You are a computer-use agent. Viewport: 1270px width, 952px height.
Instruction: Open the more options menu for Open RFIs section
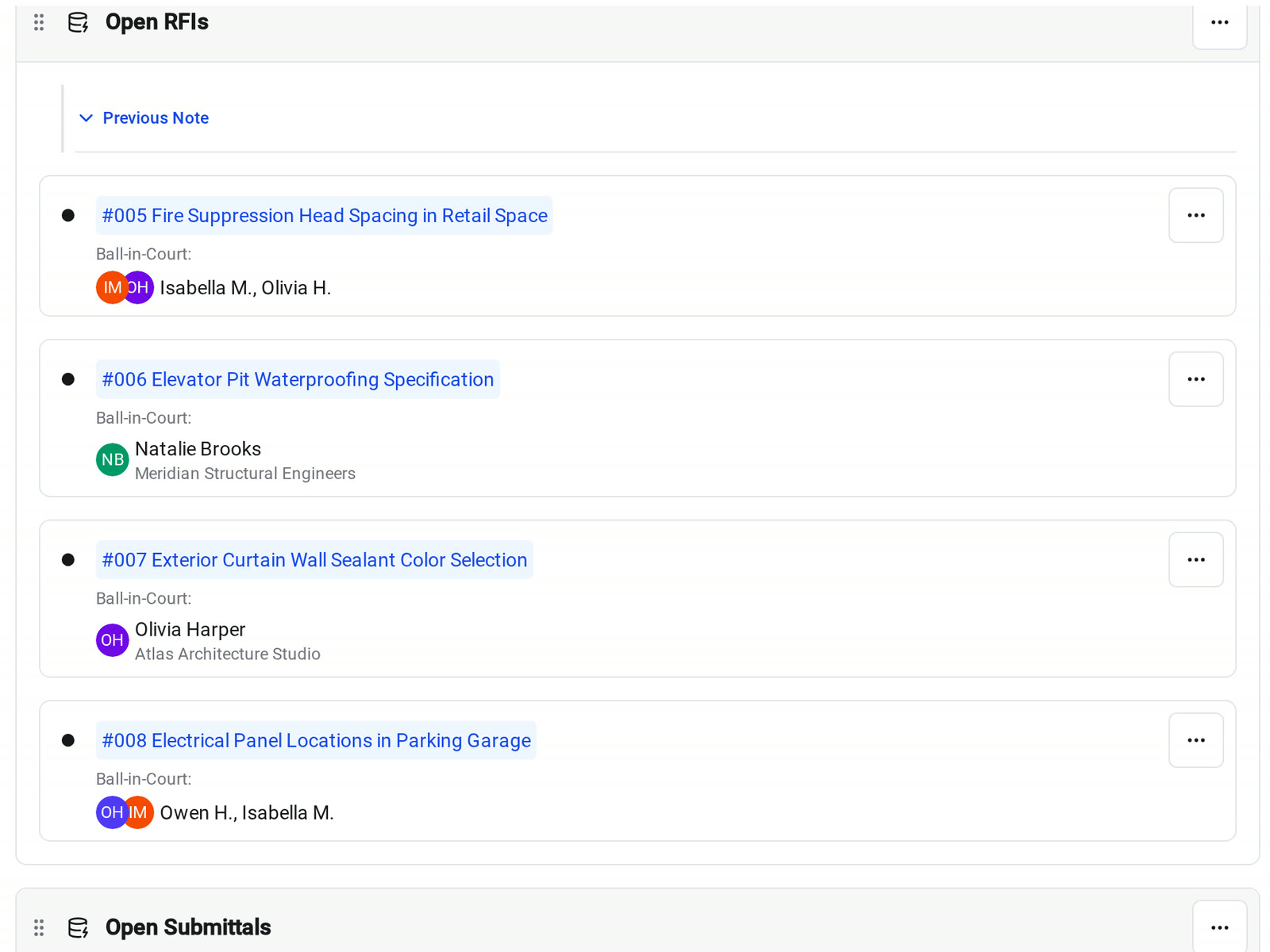[1219, 22]
